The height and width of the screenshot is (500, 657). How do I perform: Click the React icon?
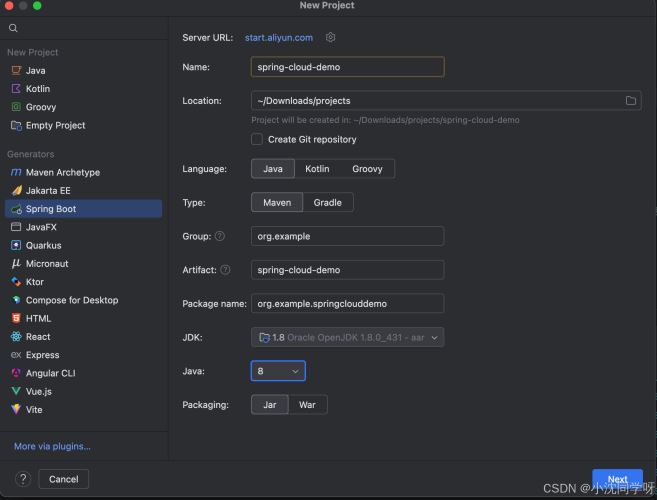(x=16, y=337)
